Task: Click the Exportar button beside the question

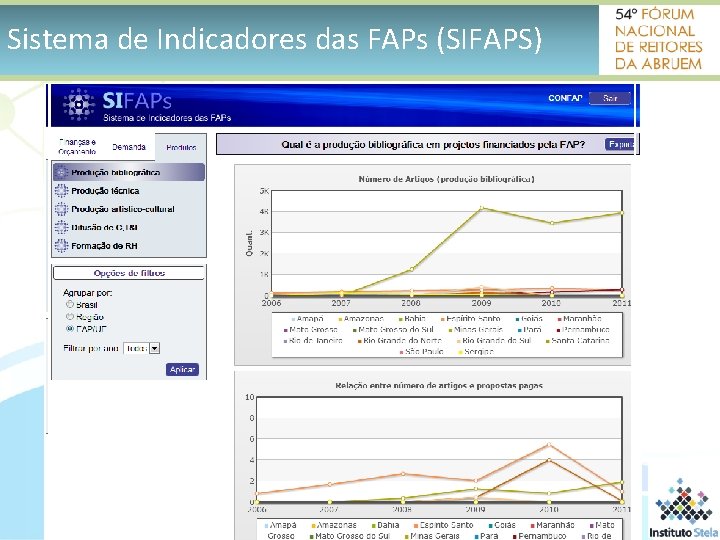Action: coord(619,144)
